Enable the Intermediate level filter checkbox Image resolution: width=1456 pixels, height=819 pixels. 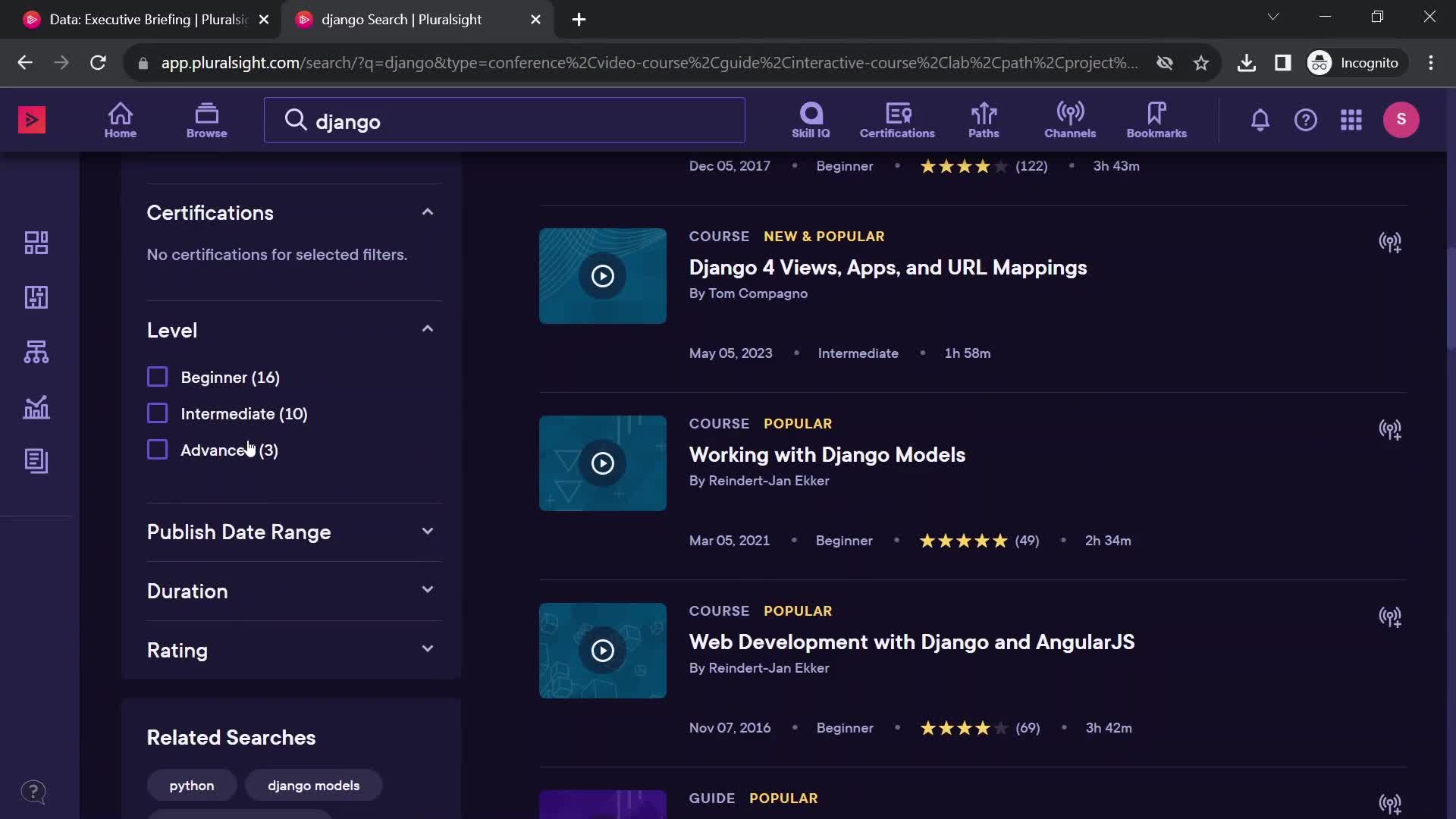coord(158,413)
